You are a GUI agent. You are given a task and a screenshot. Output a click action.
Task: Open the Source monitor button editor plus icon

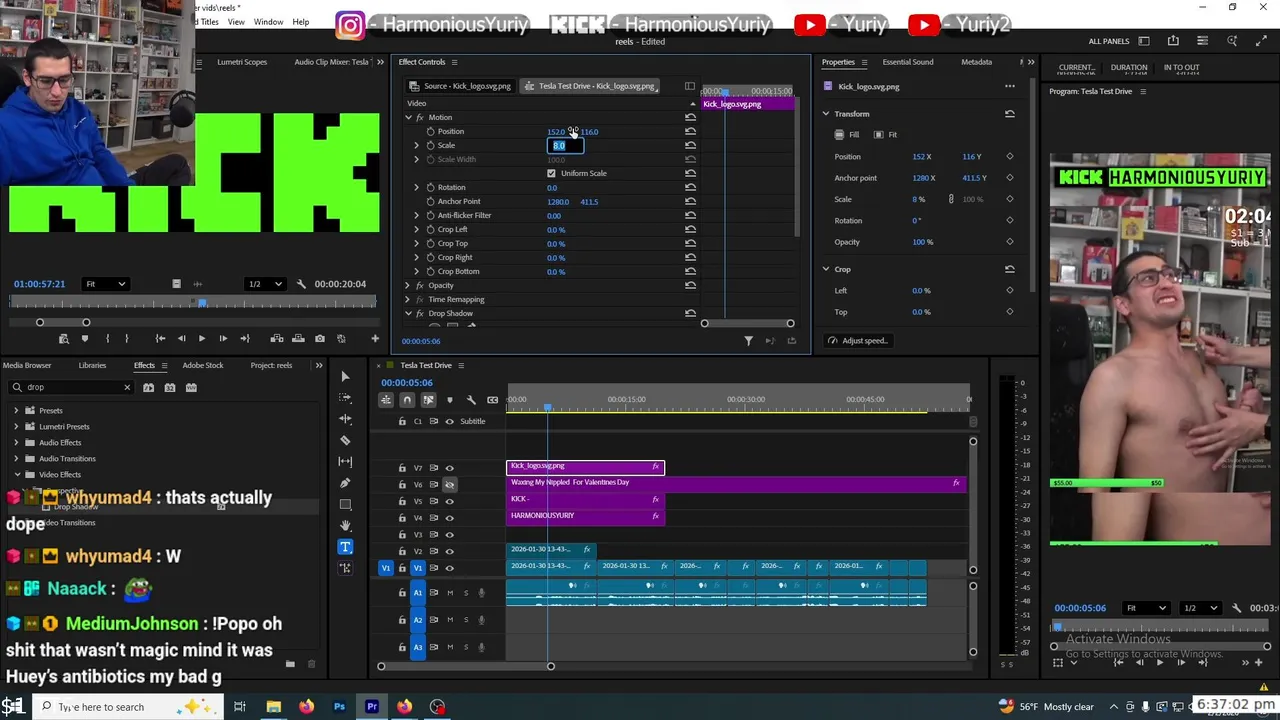375,338
